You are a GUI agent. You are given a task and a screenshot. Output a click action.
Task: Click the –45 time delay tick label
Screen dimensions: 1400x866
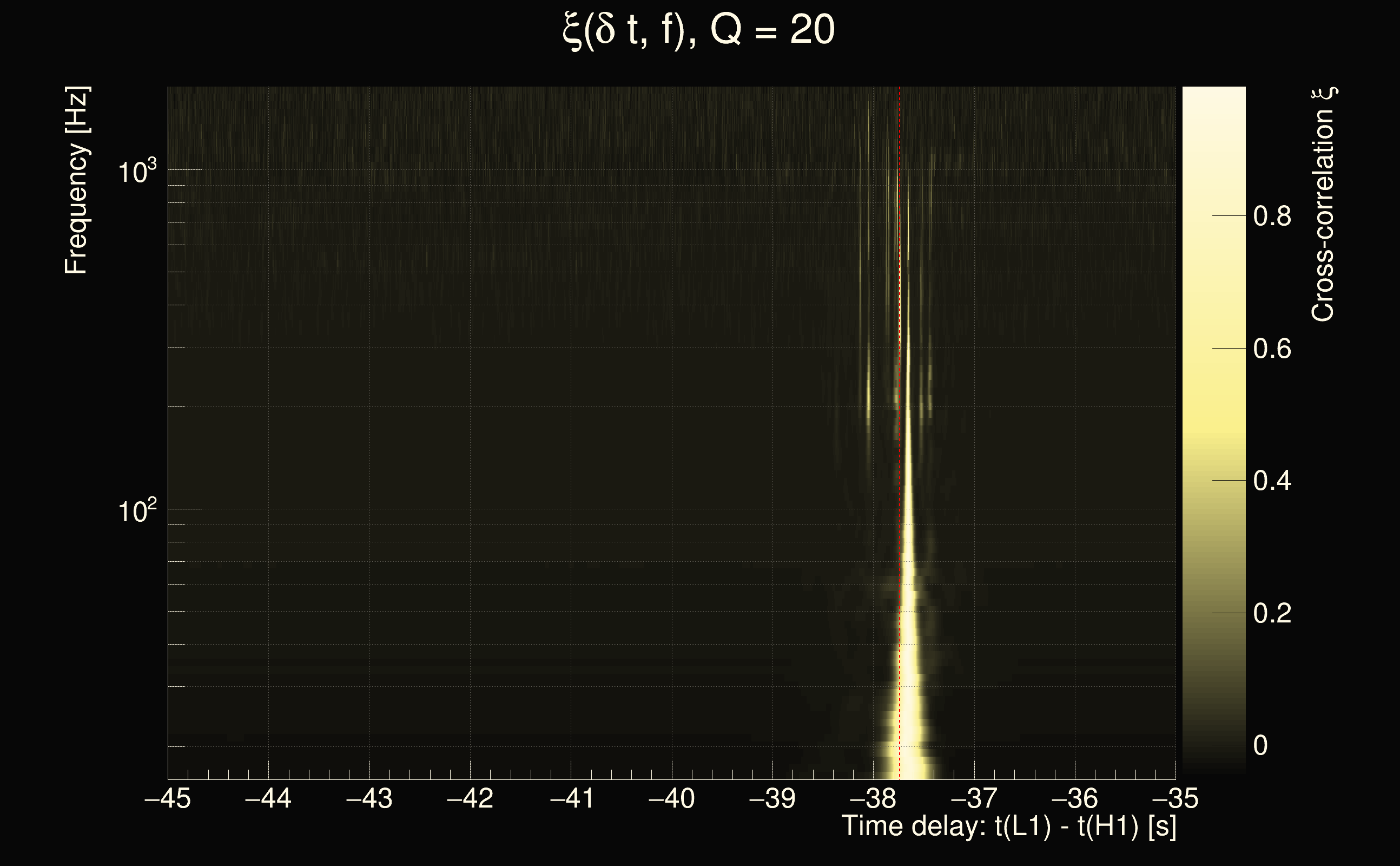pos(167,798)
